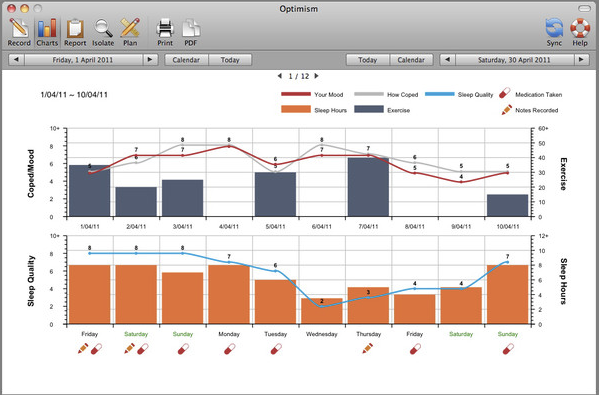Click the 'Coped/Mood' axis title
The image size is (599, 395).
click(31, 173)
